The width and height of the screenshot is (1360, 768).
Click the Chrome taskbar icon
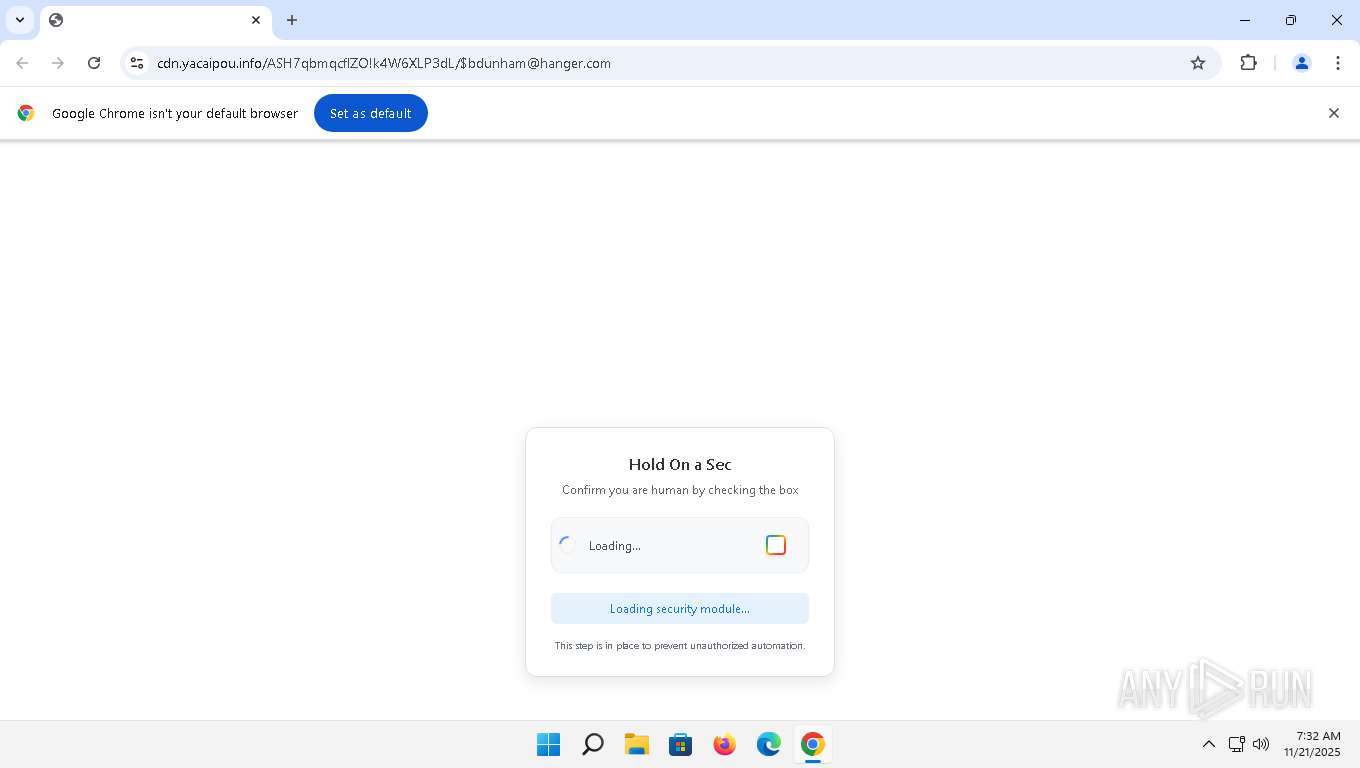(813, 744)
